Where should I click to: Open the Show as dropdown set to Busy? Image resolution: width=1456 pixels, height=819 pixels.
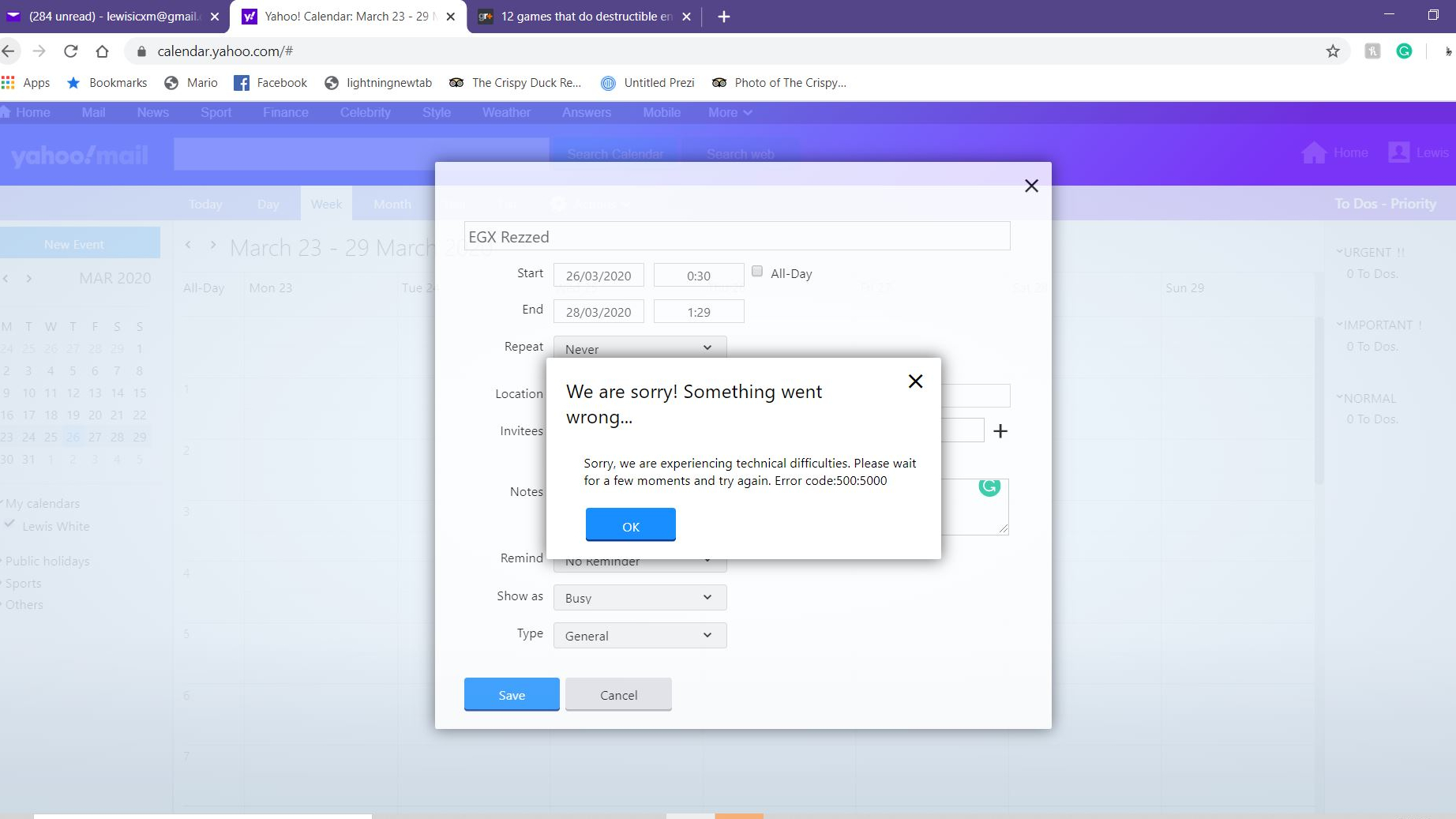[x=639, y=598]
